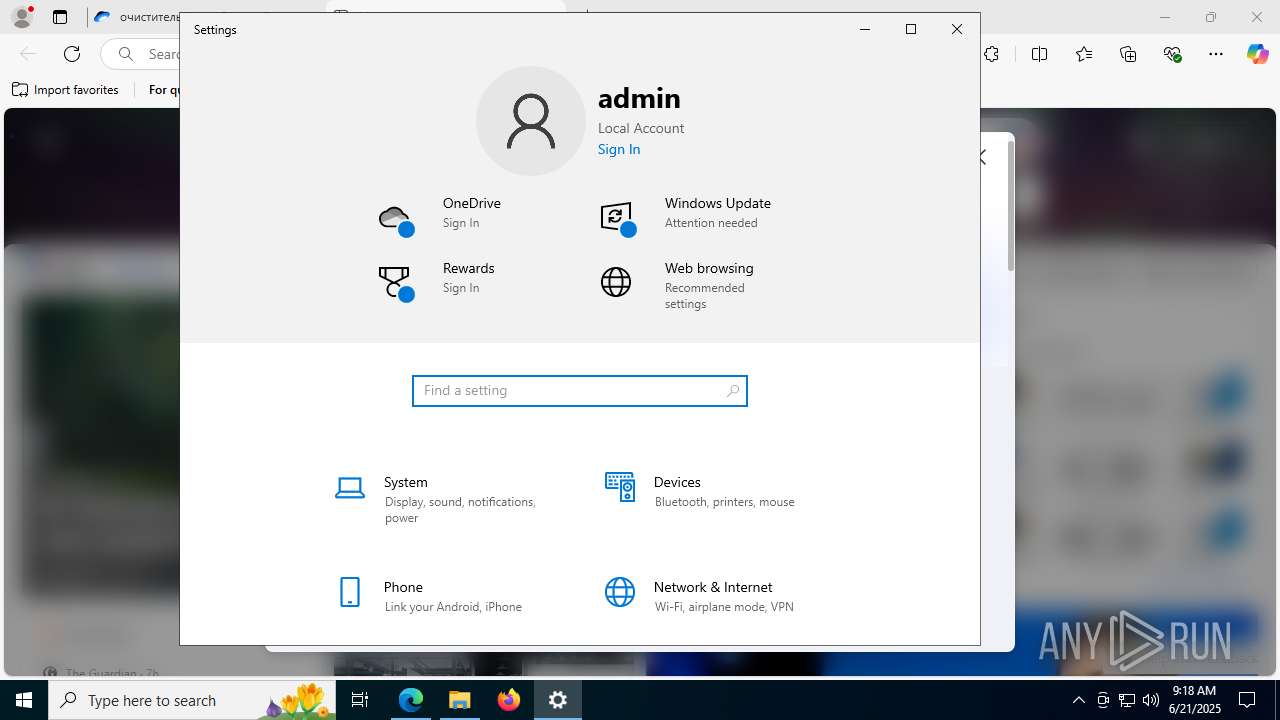Image resolution: width=1280 pixels, height=720 pixels.
Task: Click the Rewards label in Settings
Action: tap(469, 268)
